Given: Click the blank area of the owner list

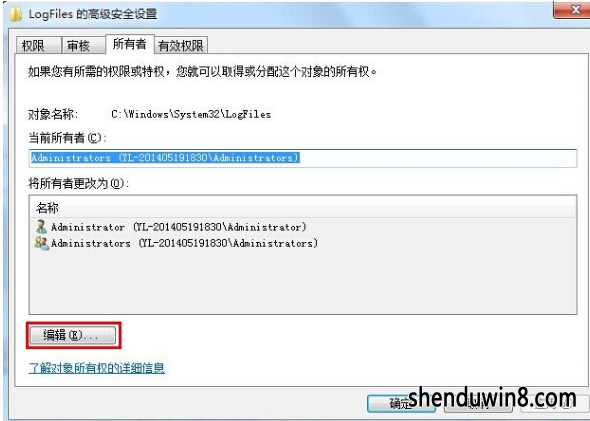Looking at the screenshot, I should pyautogui.click(x=303, y=282).
